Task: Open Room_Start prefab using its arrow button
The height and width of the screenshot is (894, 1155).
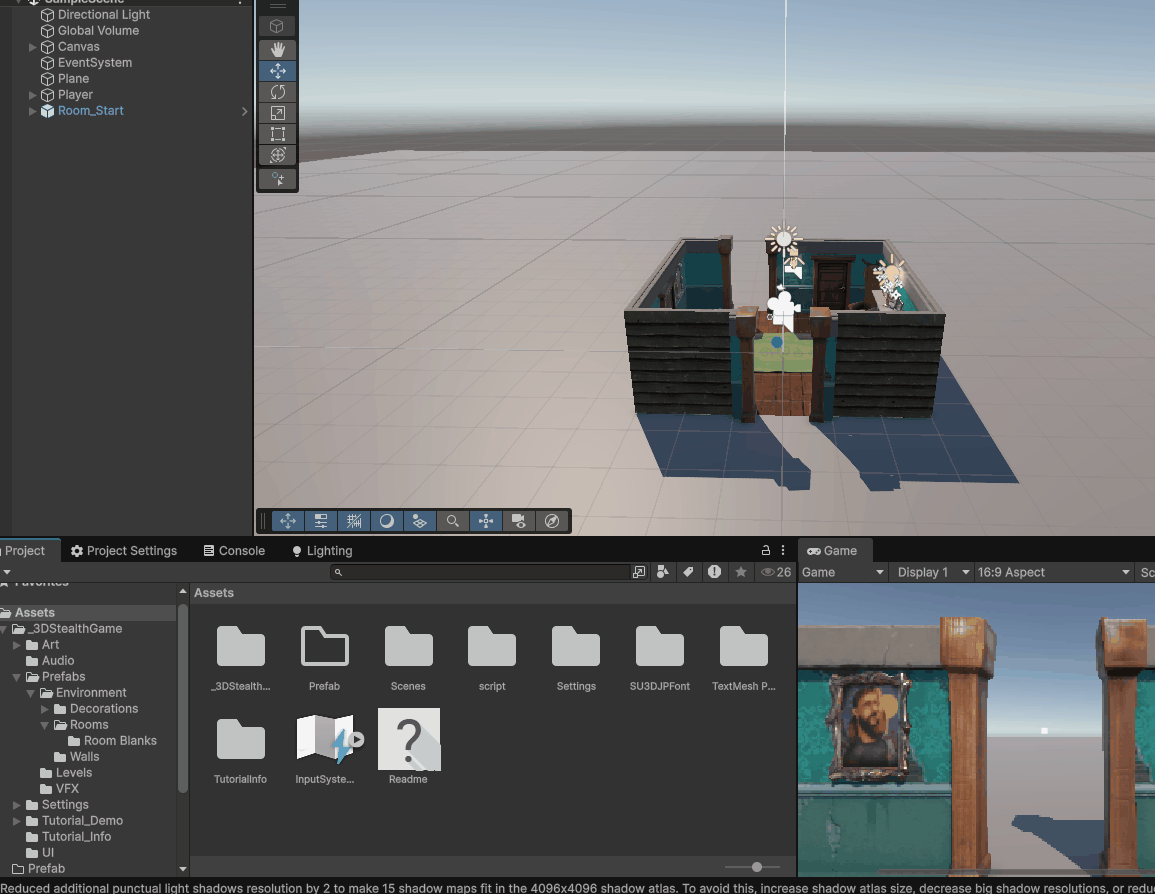Action: click(x=244, y=111)
